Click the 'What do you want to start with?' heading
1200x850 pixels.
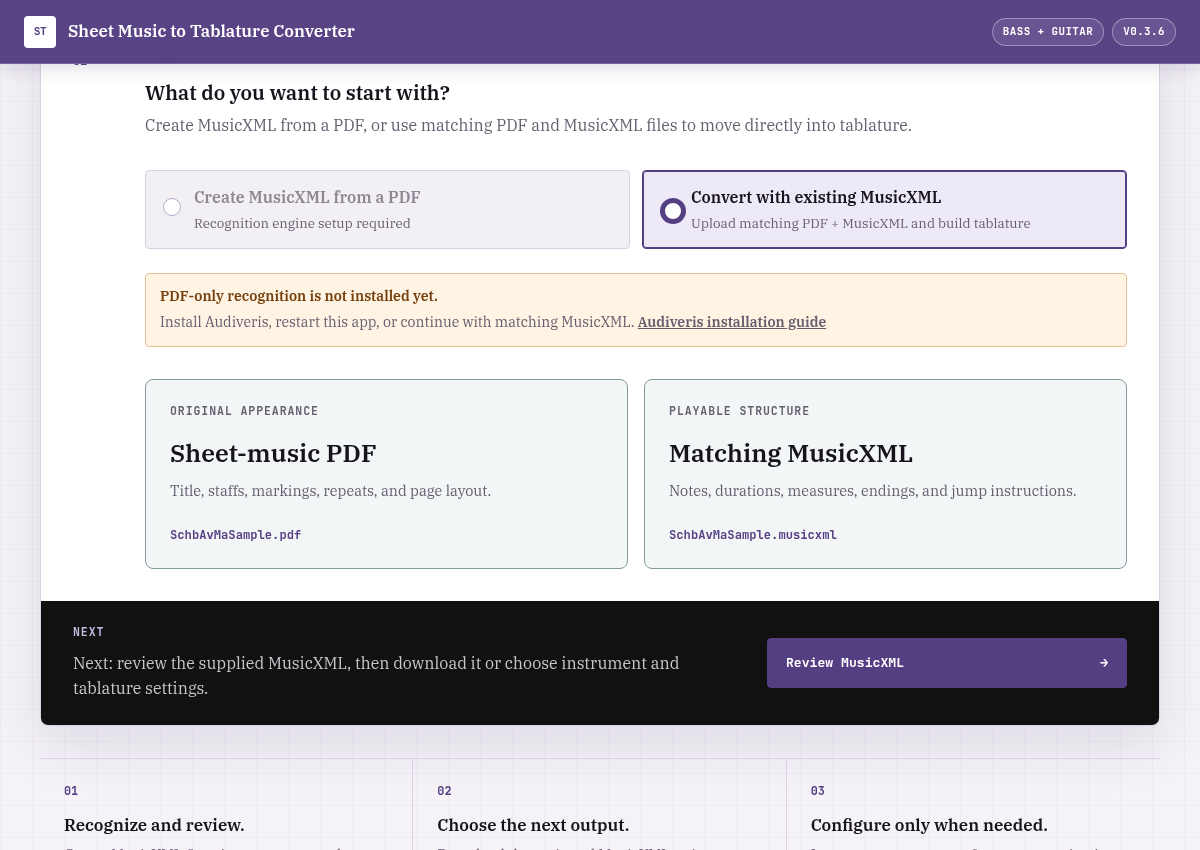click(x=298, y=93)
